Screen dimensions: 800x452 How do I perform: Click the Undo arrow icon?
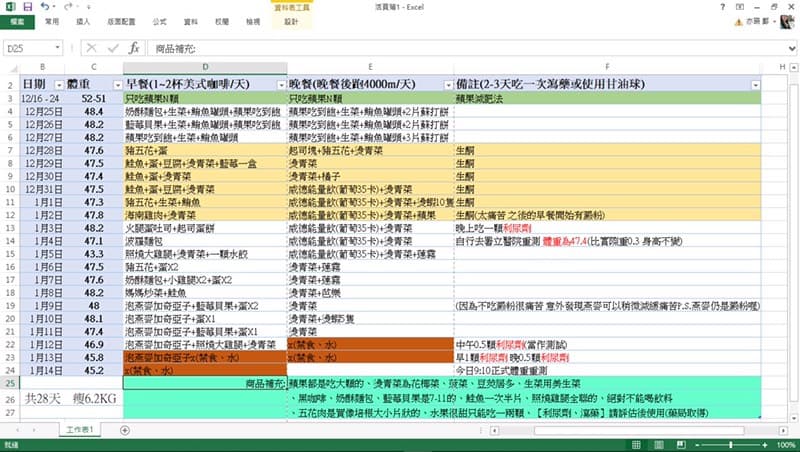tap(44, 7)
